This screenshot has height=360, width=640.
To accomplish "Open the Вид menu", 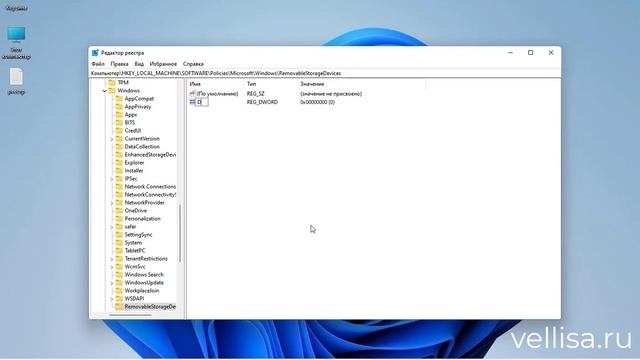I will (139, 64).
